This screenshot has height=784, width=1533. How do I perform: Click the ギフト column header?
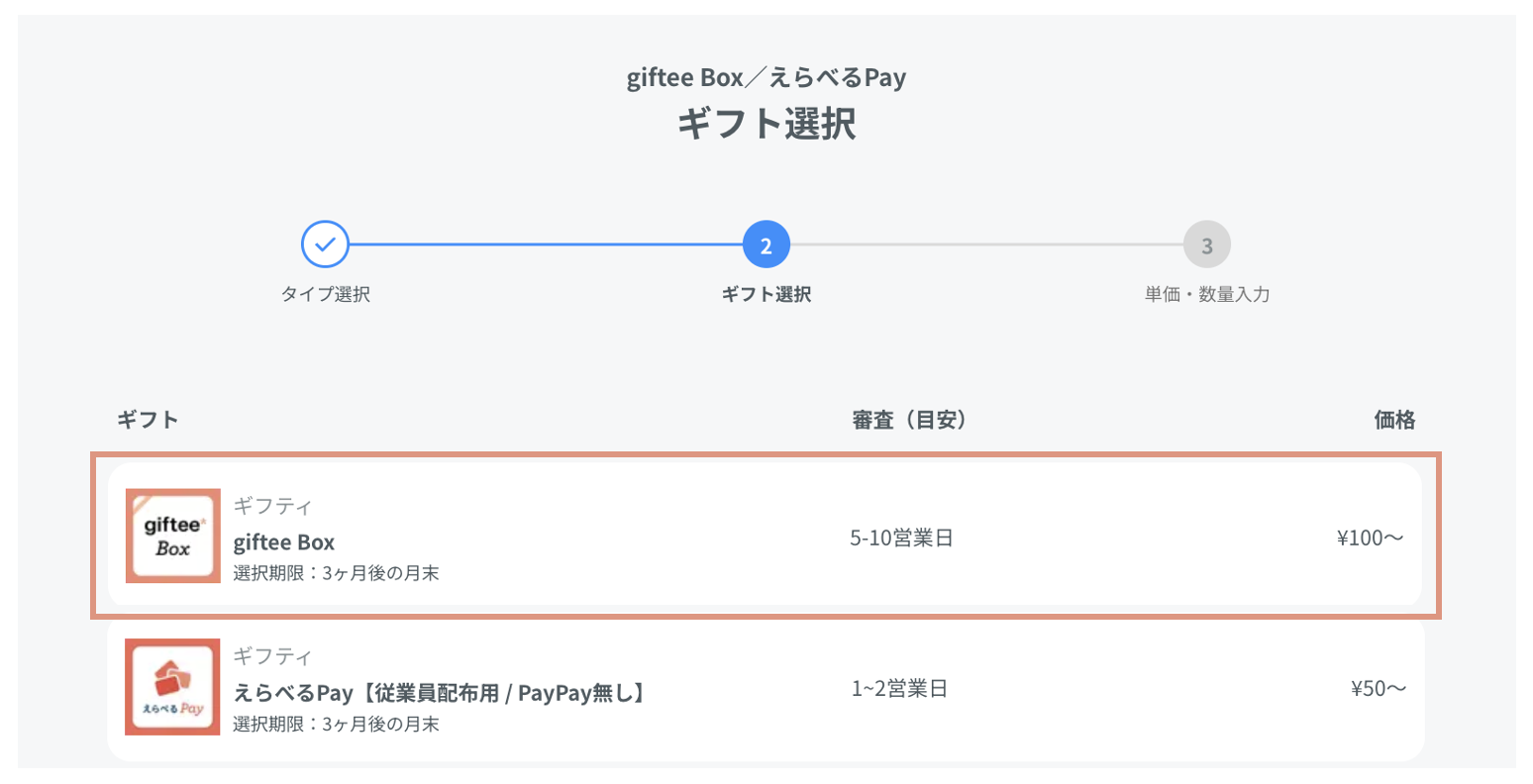(148, 420)
